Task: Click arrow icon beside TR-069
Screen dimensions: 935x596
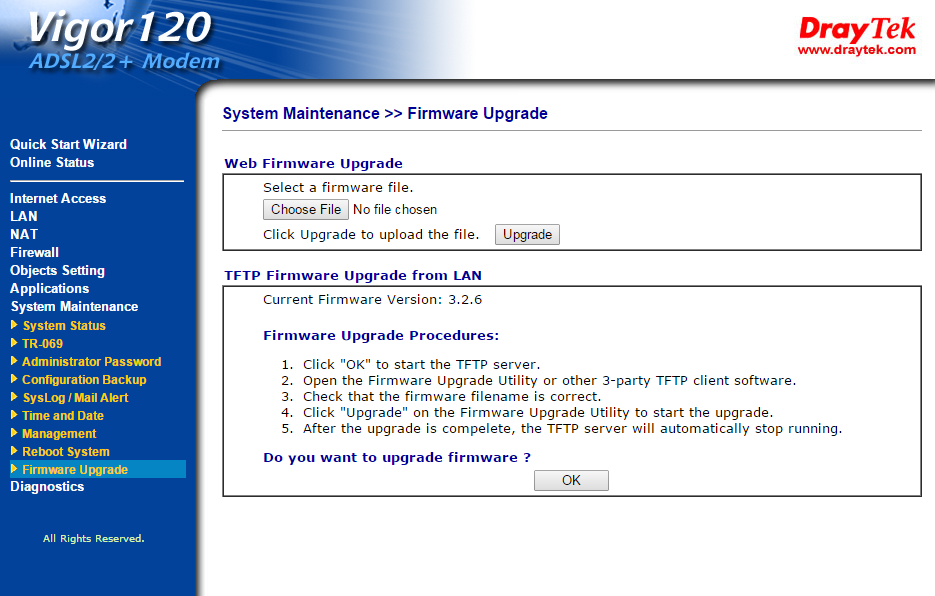Action: (14, 343)
